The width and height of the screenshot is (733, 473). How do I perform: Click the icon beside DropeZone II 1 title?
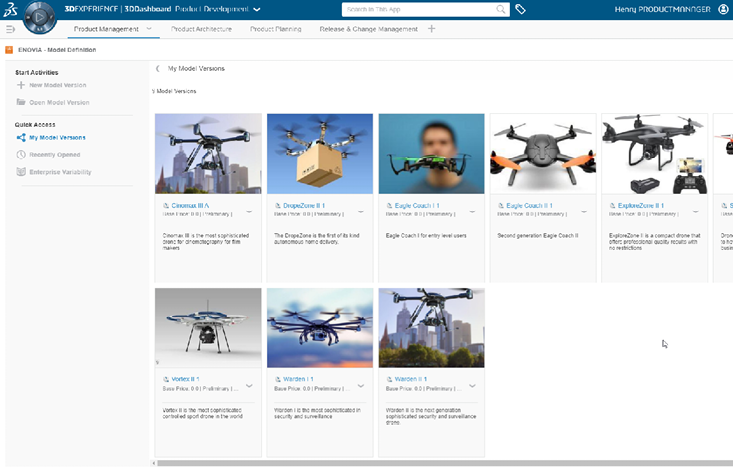click(x=278, y=206)
